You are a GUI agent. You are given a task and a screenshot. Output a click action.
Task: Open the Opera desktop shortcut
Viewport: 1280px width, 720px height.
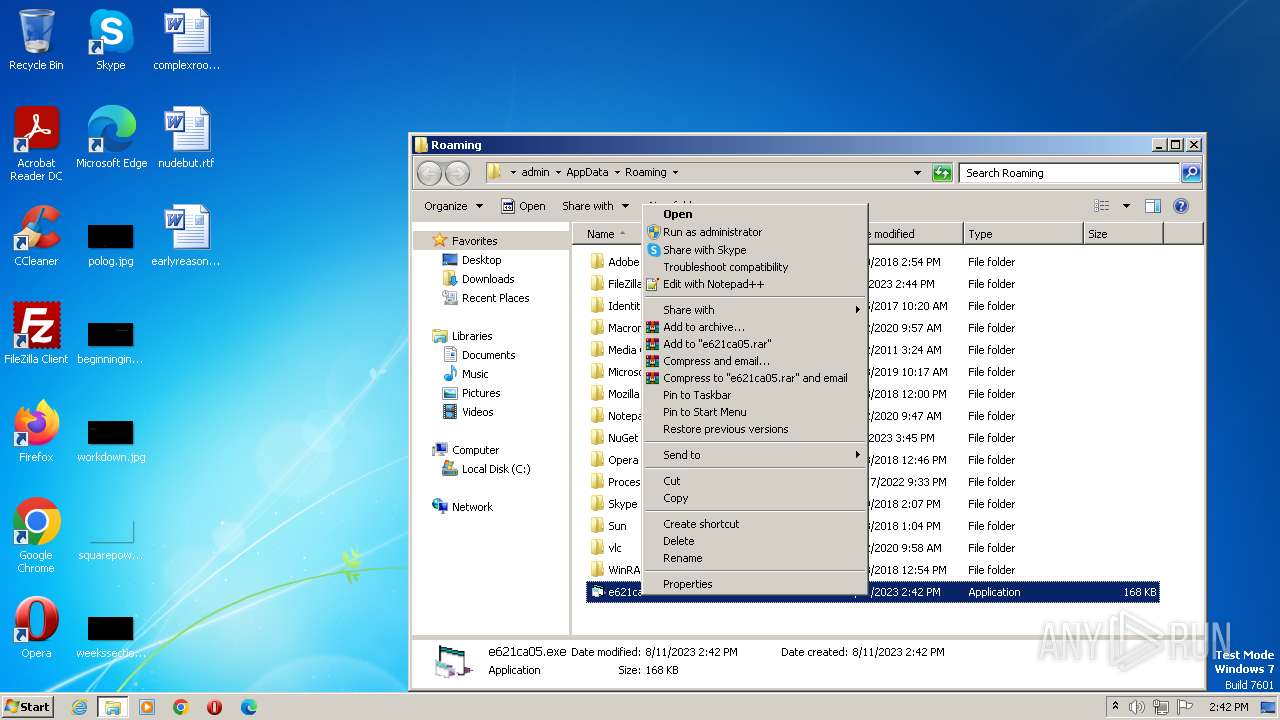pos(36,628)
